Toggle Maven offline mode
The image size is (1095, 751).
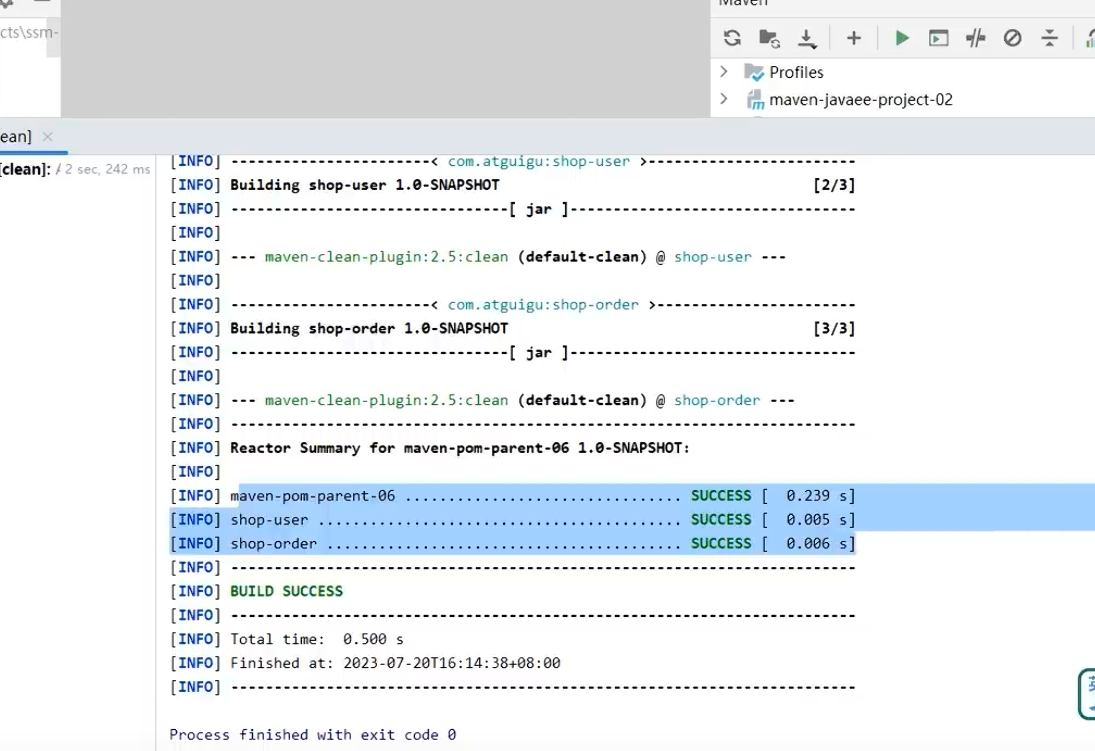point(976,38)
